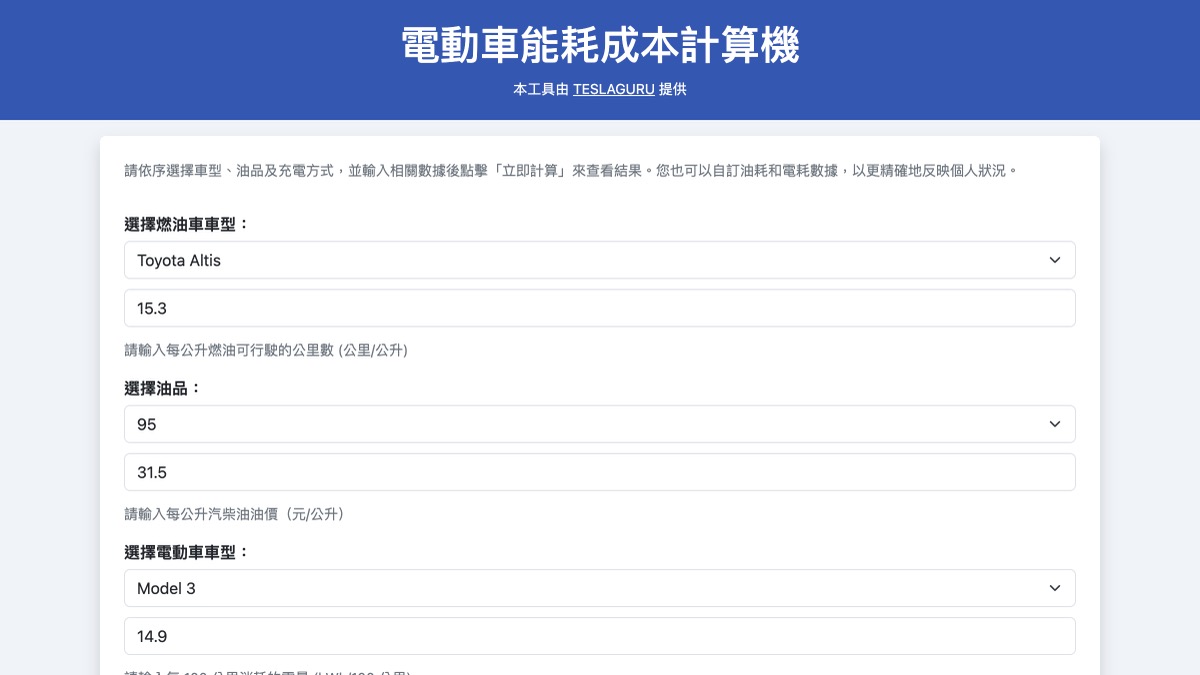
Task: Click the 14.9 power consumption input field
Action: coord(600,636)
